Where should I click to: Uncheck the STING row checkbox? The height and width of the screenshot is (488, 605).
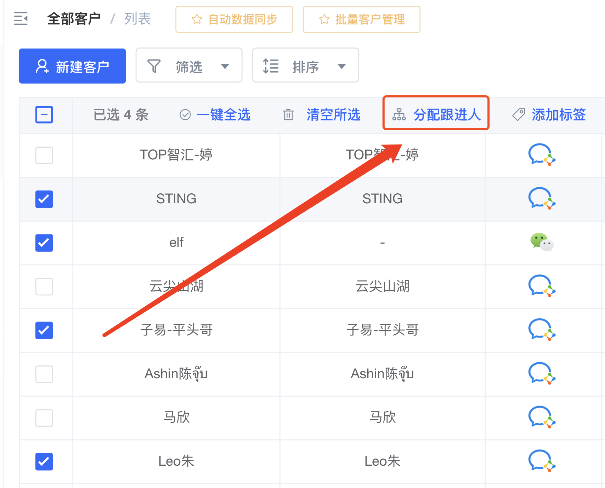[44, 199]
